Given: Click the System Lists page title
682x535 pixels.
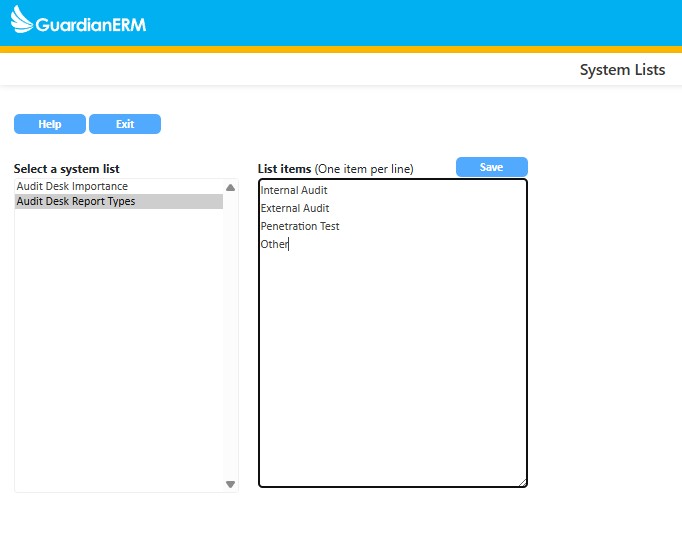Looking at the screenshot, I should 622,70.
